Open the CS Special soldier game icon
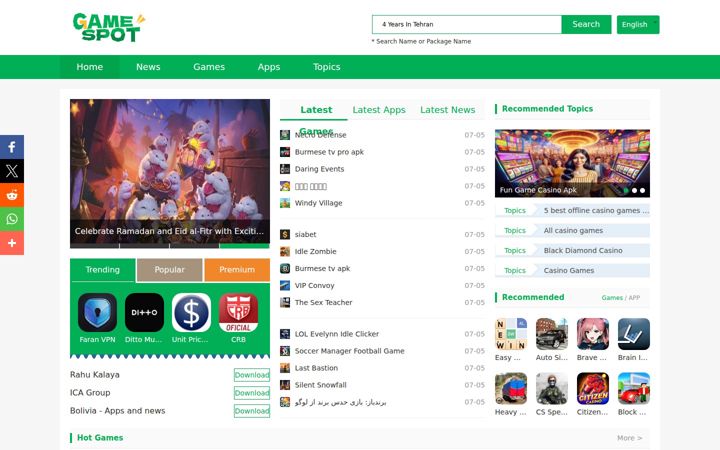Image resolution: width=720 pixels, height=450 pixels. pyautogui.click(x=552, y=388)
